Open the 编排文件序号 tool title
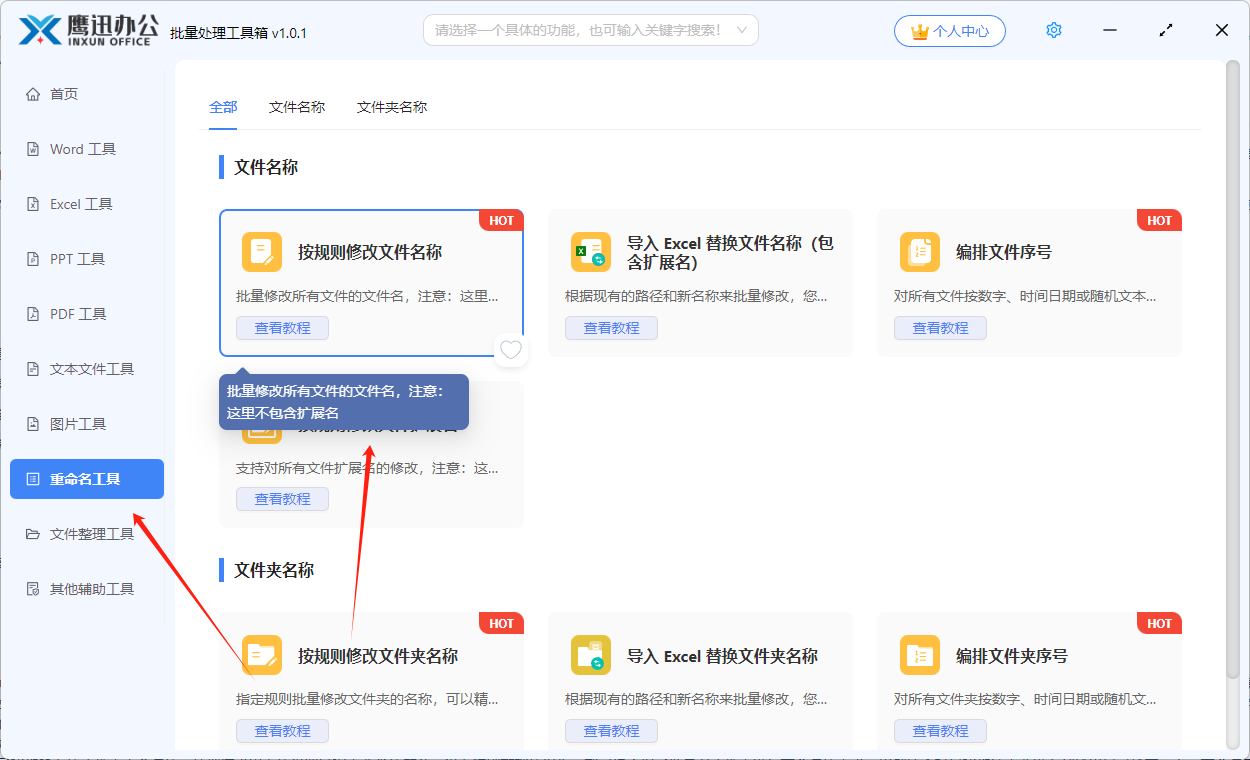1250x760 pixels. click(x=1003, y=252)
